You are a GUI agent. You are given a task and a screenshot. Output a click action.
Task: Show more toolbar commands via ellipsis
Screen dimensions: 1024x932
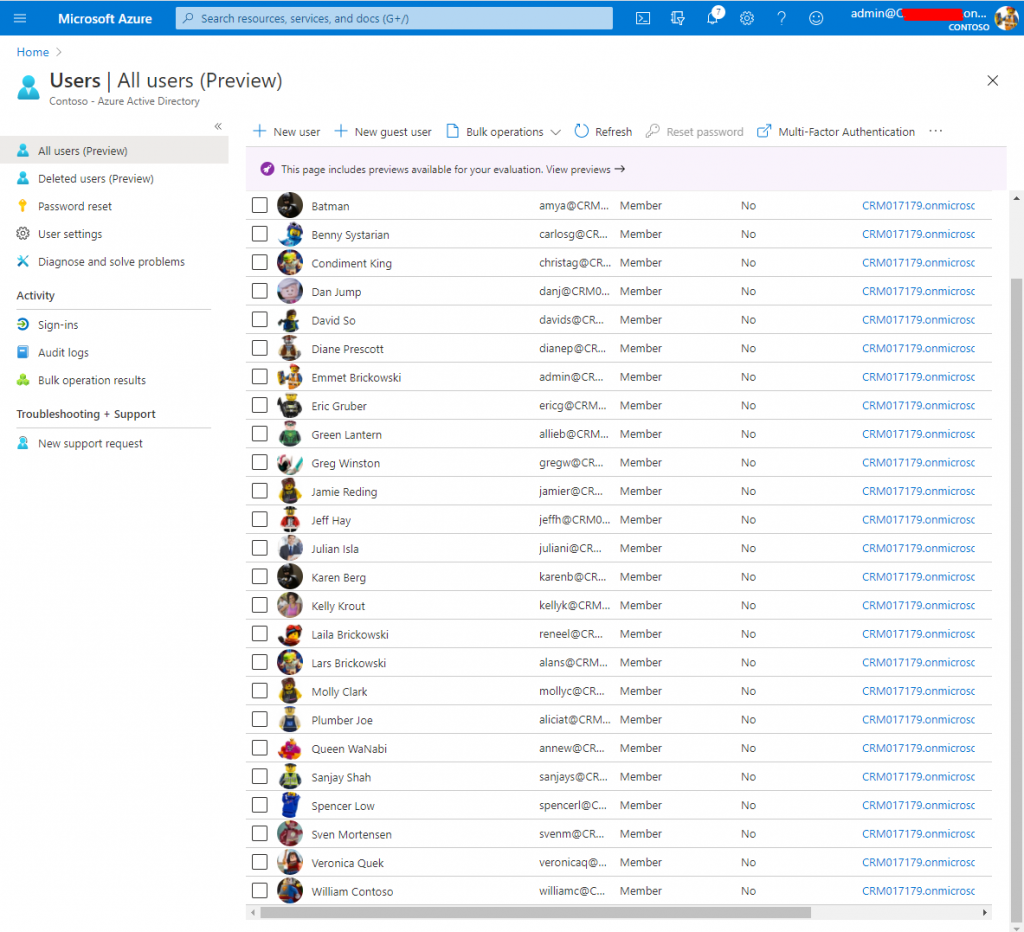[x=936, y=131]
